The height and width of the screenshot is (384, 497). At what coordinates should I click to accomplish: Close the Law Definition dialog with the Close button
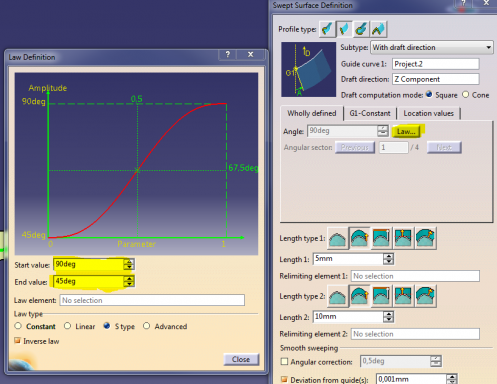[241, 359]
